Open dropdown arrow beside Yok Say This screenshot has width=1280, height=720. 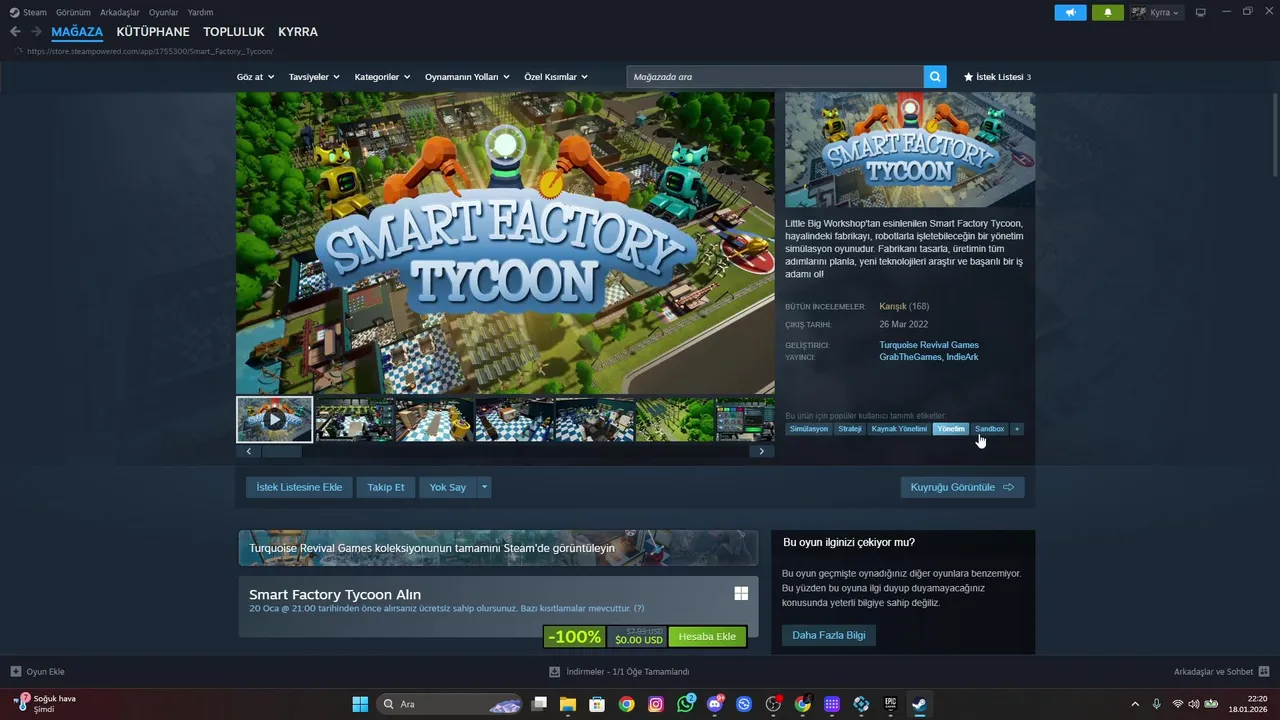pyautogui.click(x=484, y=487)
